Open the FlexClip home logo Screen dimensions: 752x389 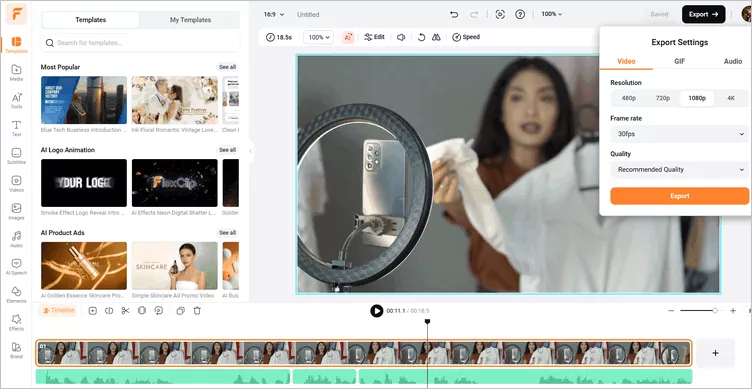[x=16, y=14]
